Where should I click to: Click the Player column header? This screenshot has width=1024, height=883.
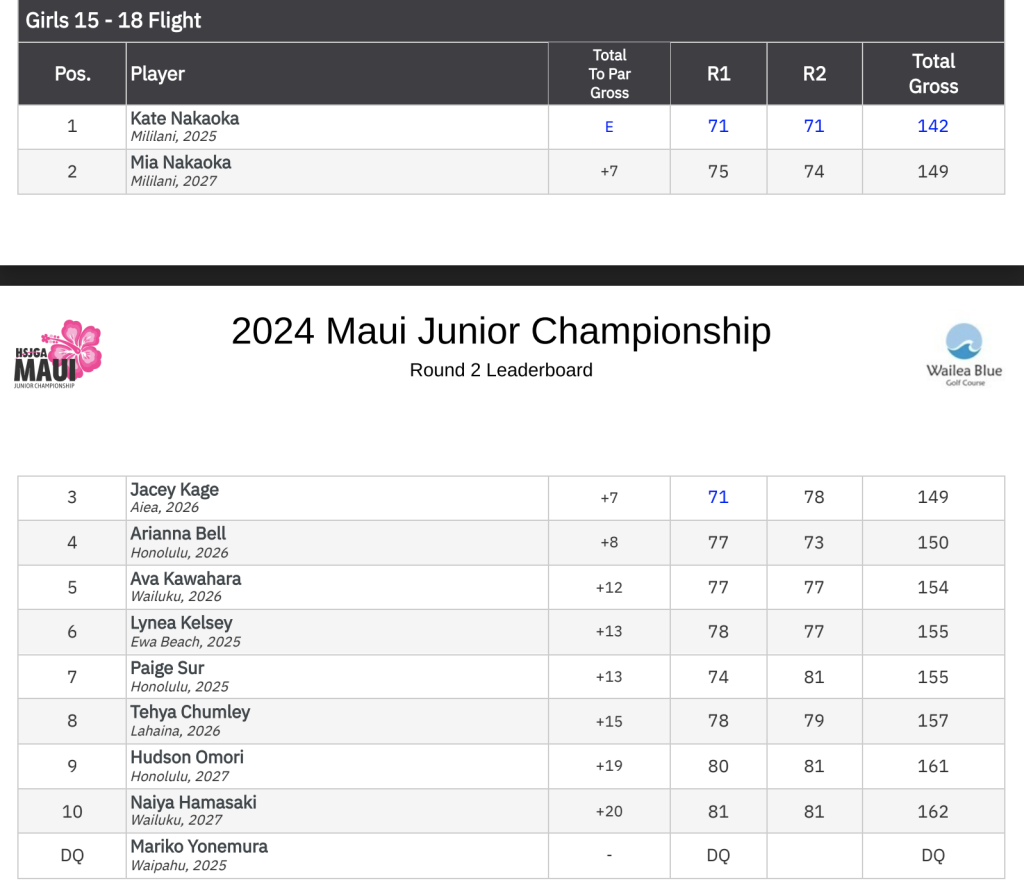(x=158, y=74)
